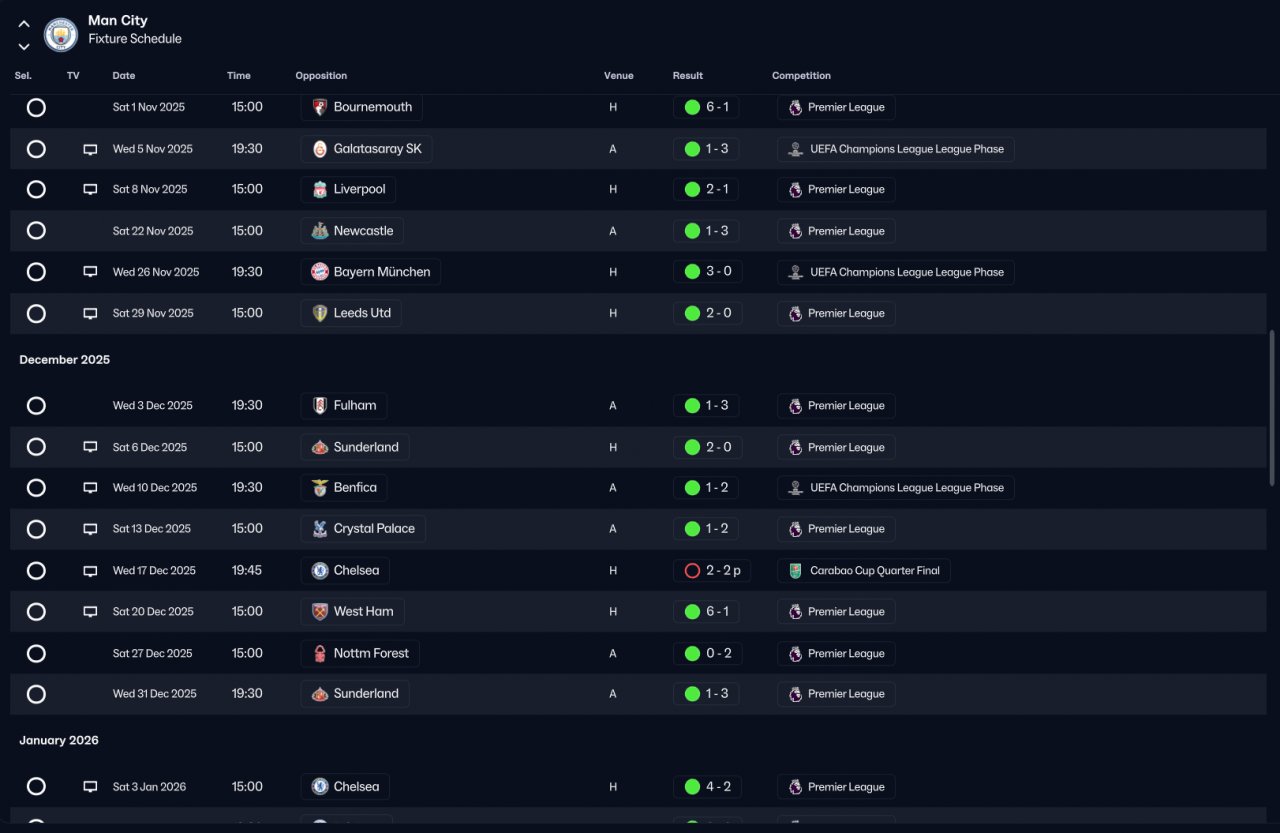The height and width of the screenshot is (833, 1280).
Task: Go to next club with down chevron
Action: pos(24,47)
